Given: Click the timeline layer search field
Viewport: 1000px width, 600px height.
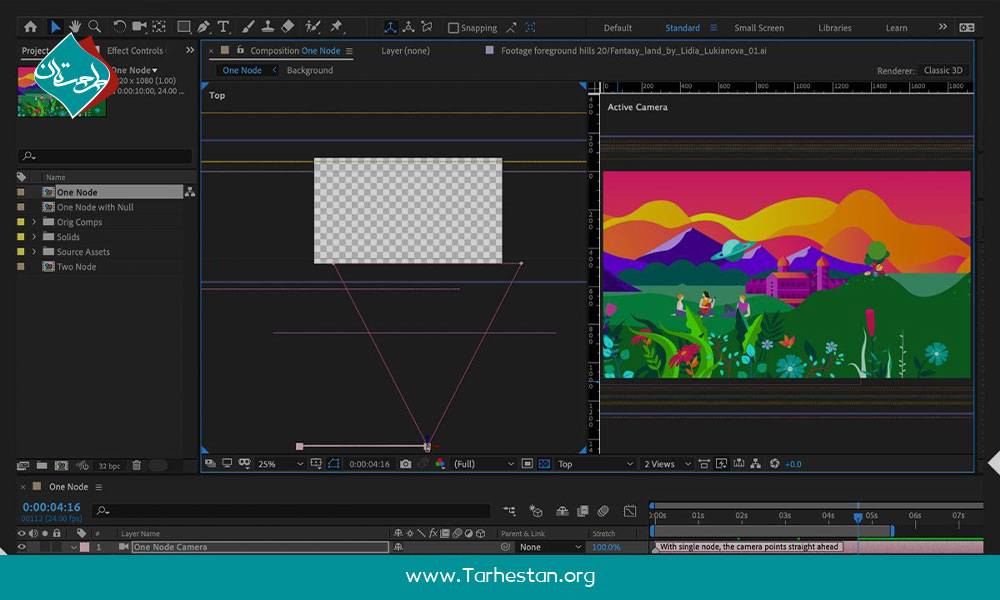Looking at the screenshot, I should [291, 511].
